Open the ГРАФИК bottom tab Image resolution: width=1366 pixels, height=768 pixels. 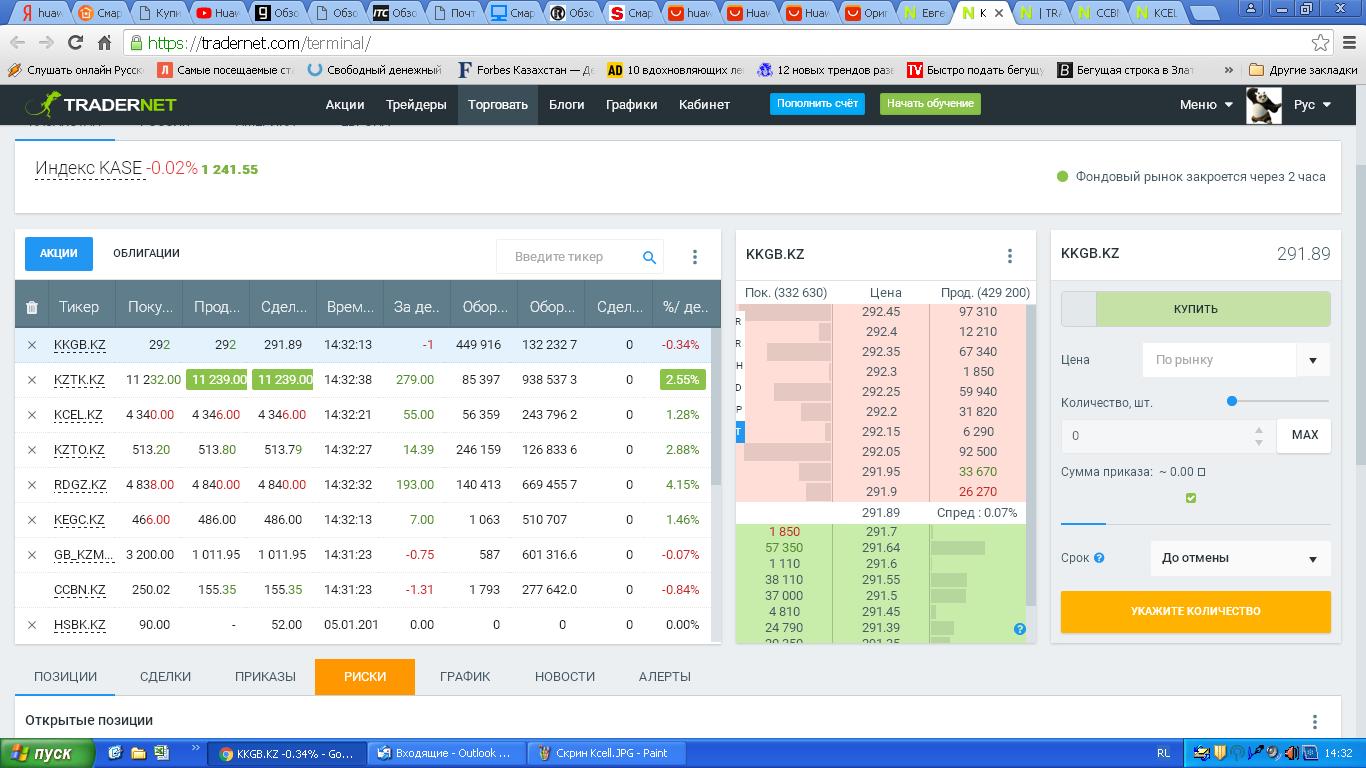[465, 677]
